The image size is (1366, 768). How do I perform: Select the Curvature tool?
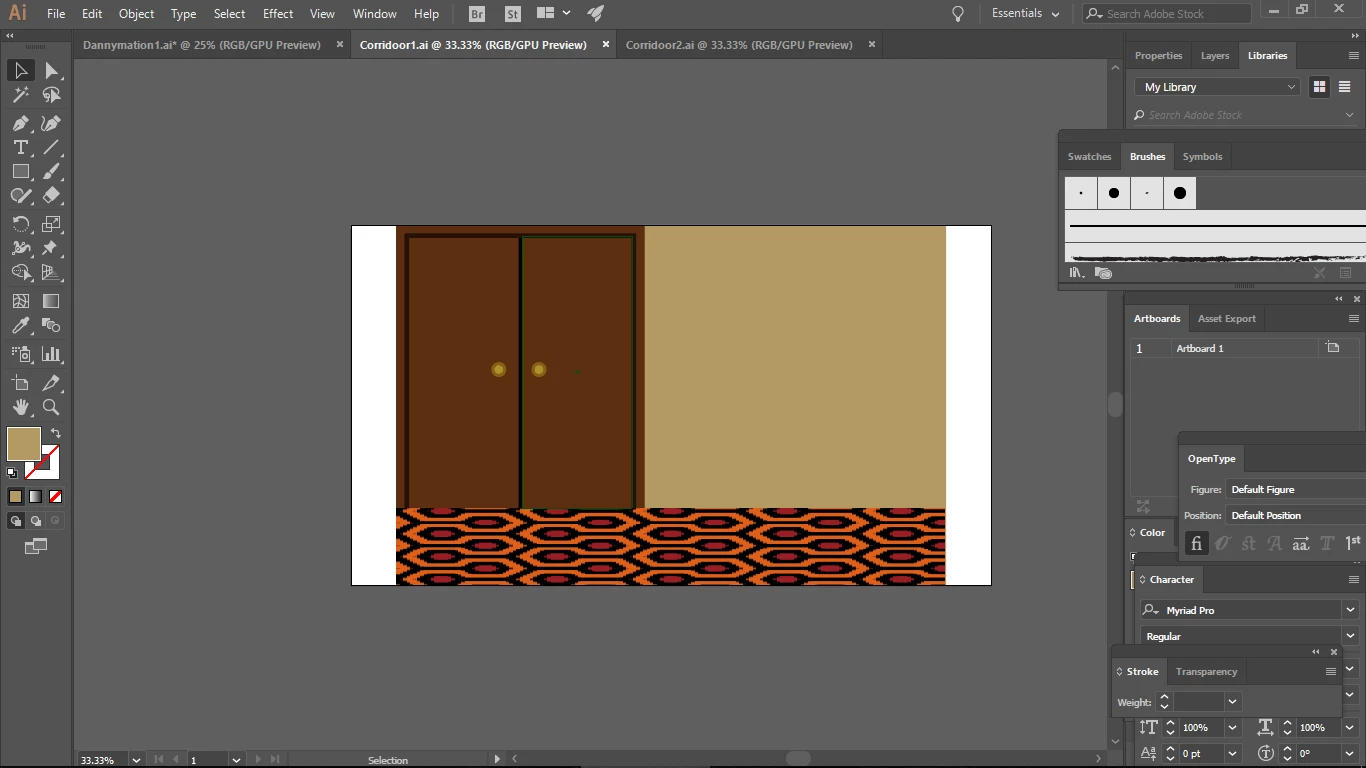[x=51, y=123]
